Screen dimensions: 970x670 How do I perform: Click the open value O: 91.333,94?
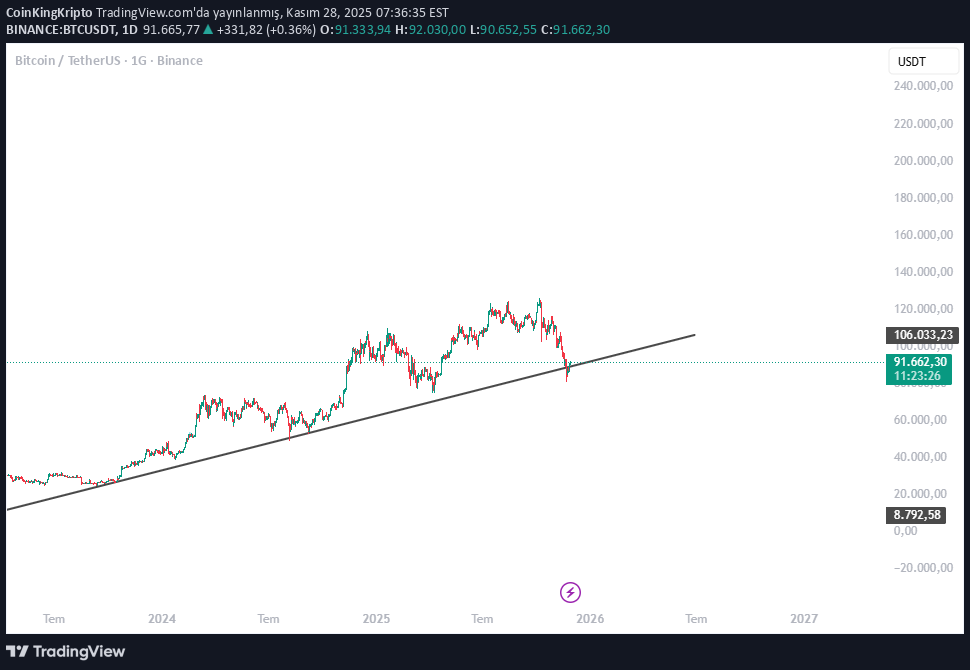[x=357, y=31]
